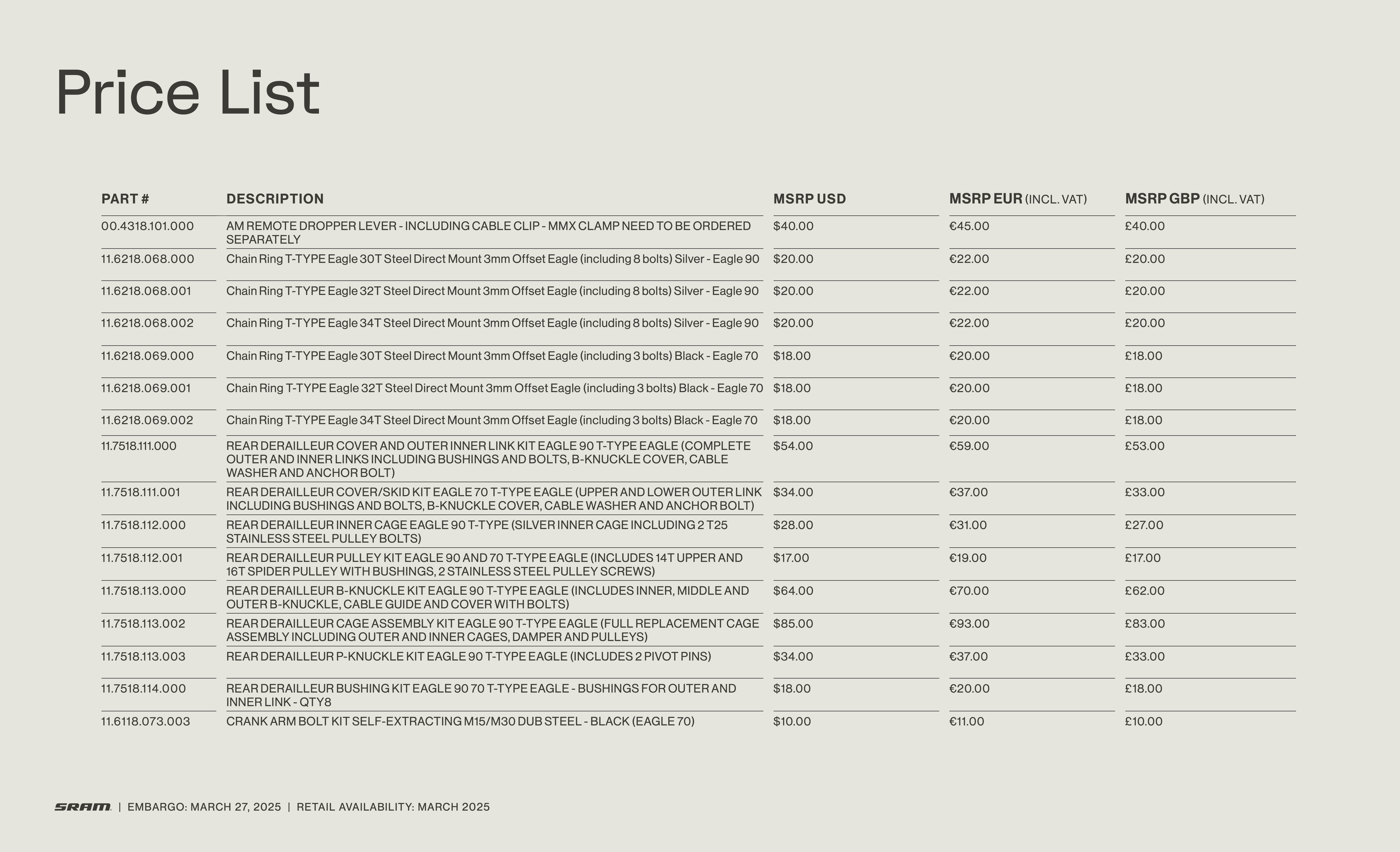Screen dimensions: 1400x852
Task: Select part number 11.7518.114.000
Action: [143, 688]
